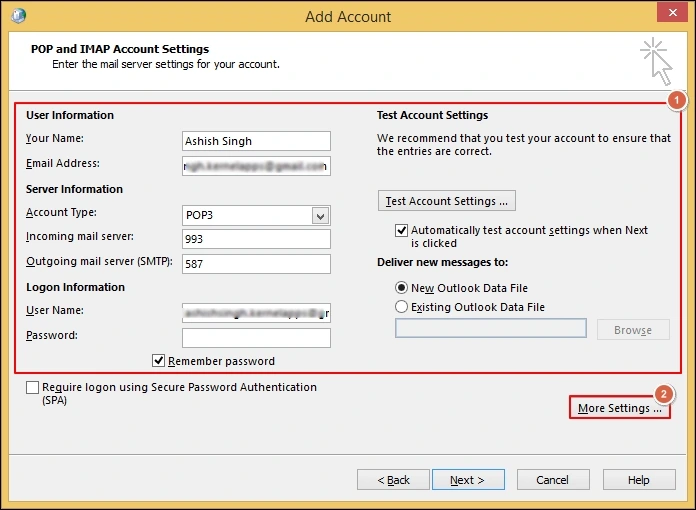The image size is (696, 510).
Task: Click the Your Name field with Ashish Singh
Action: point(256,141)
